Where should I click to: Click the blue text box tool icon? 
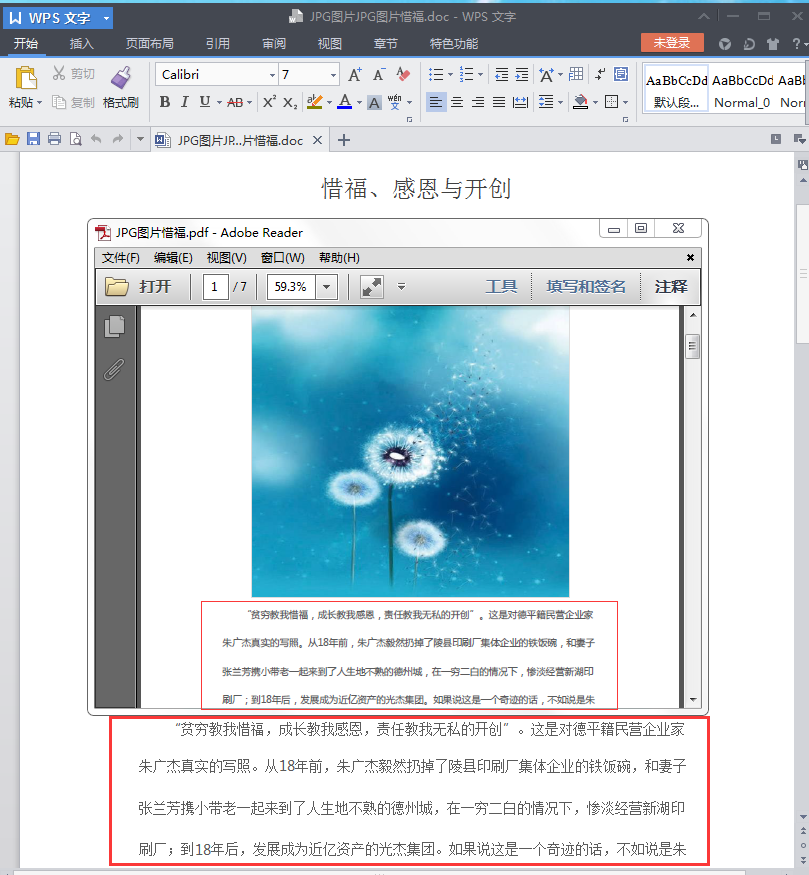coord(621,74)
